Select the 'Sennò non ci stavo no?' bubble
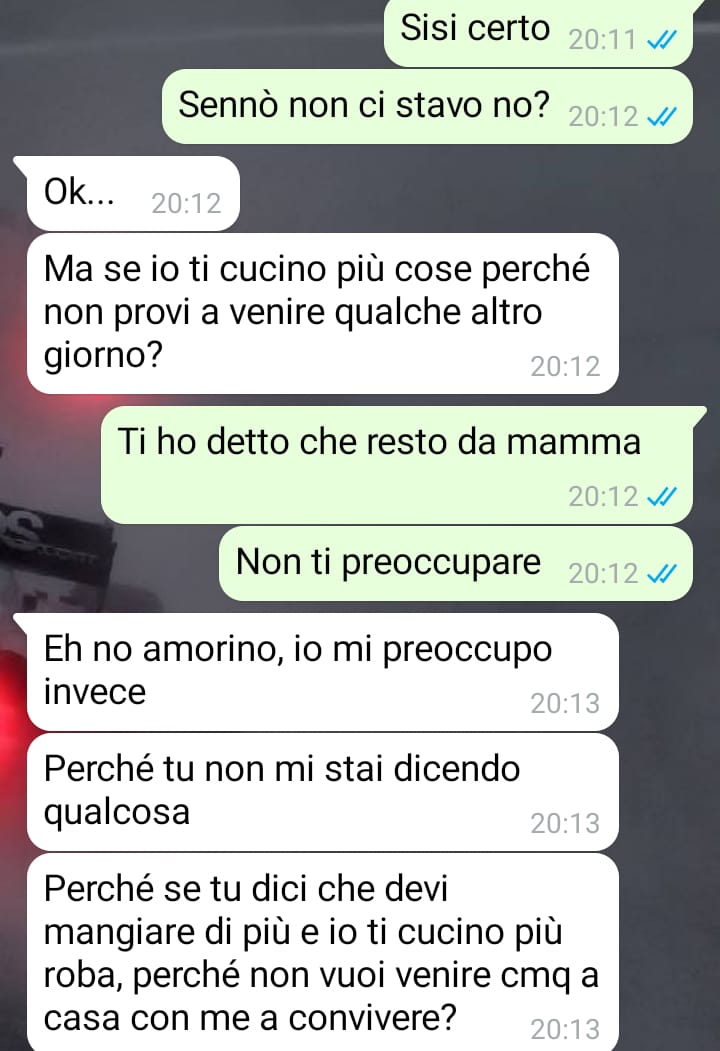This screenshot has height=1051, width=720. tap(427, 107)
